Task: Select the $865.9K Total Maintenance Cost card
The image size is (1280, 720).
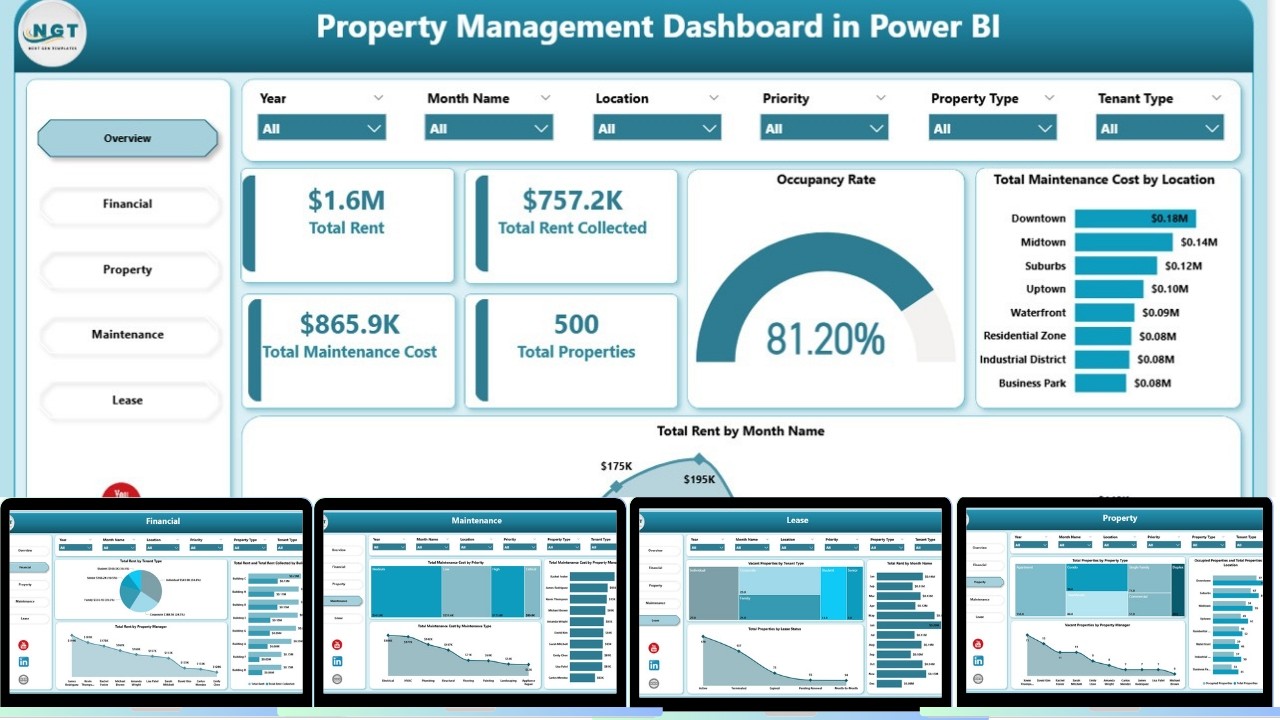Action: 348,351
